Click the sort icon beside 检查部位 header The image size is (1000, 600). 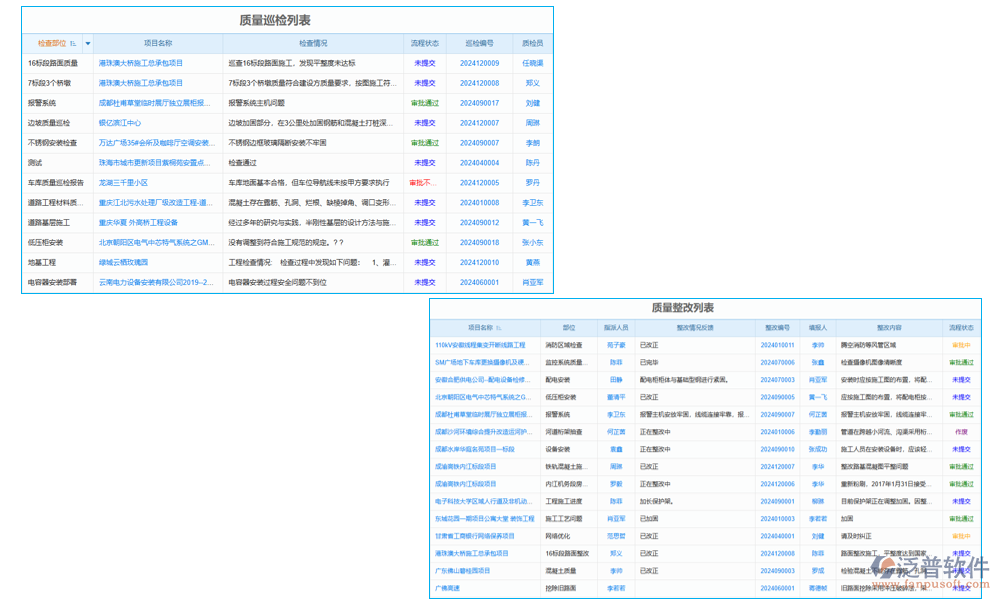[x=74, y=43]
